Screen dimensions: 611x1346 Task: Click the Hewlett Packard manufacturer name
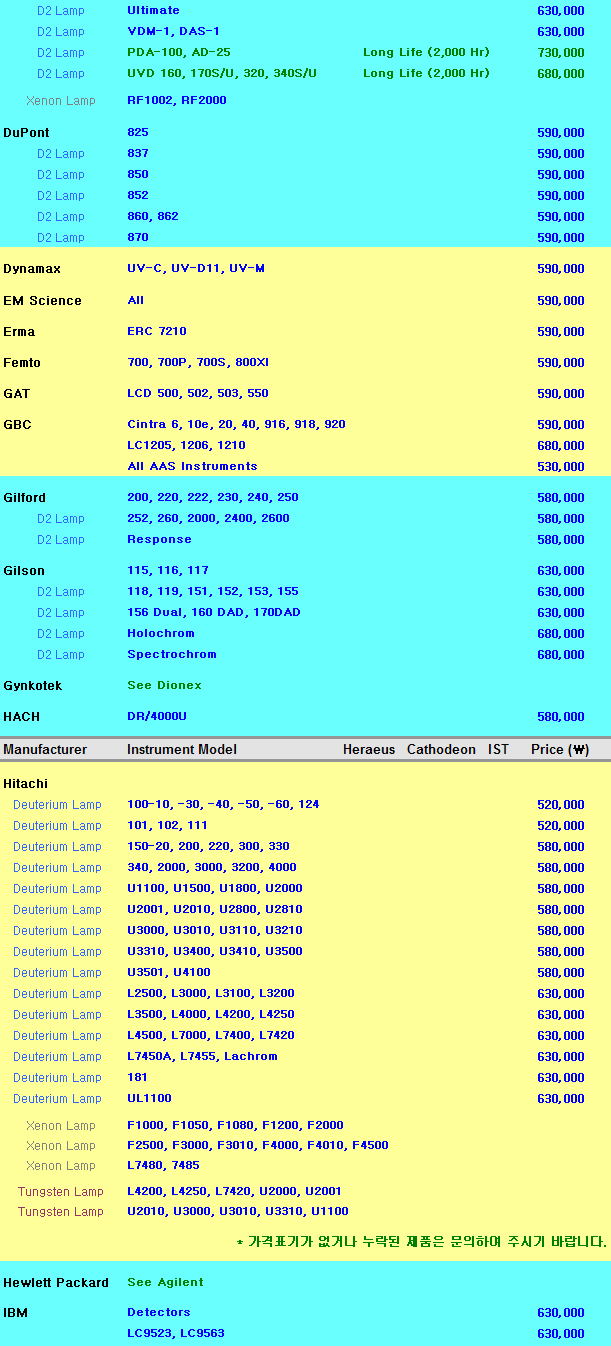(x=56, y=1283)
